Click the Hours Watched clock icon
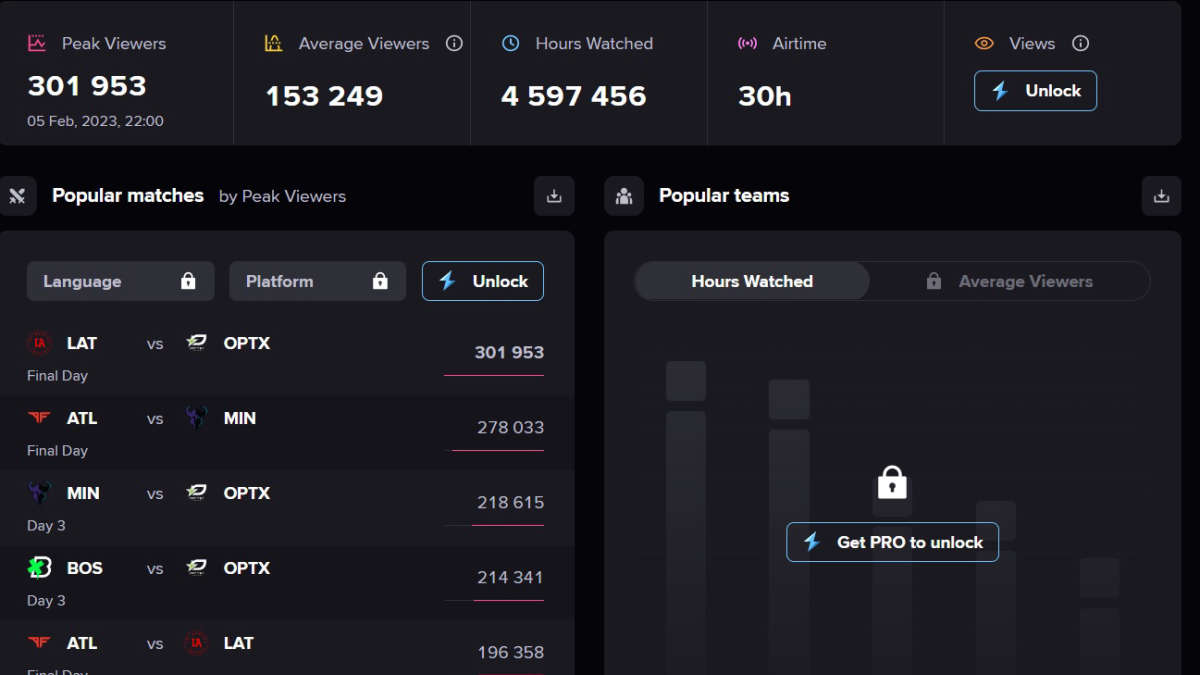This screenshot has height=675, width=1200. point(511,43)
